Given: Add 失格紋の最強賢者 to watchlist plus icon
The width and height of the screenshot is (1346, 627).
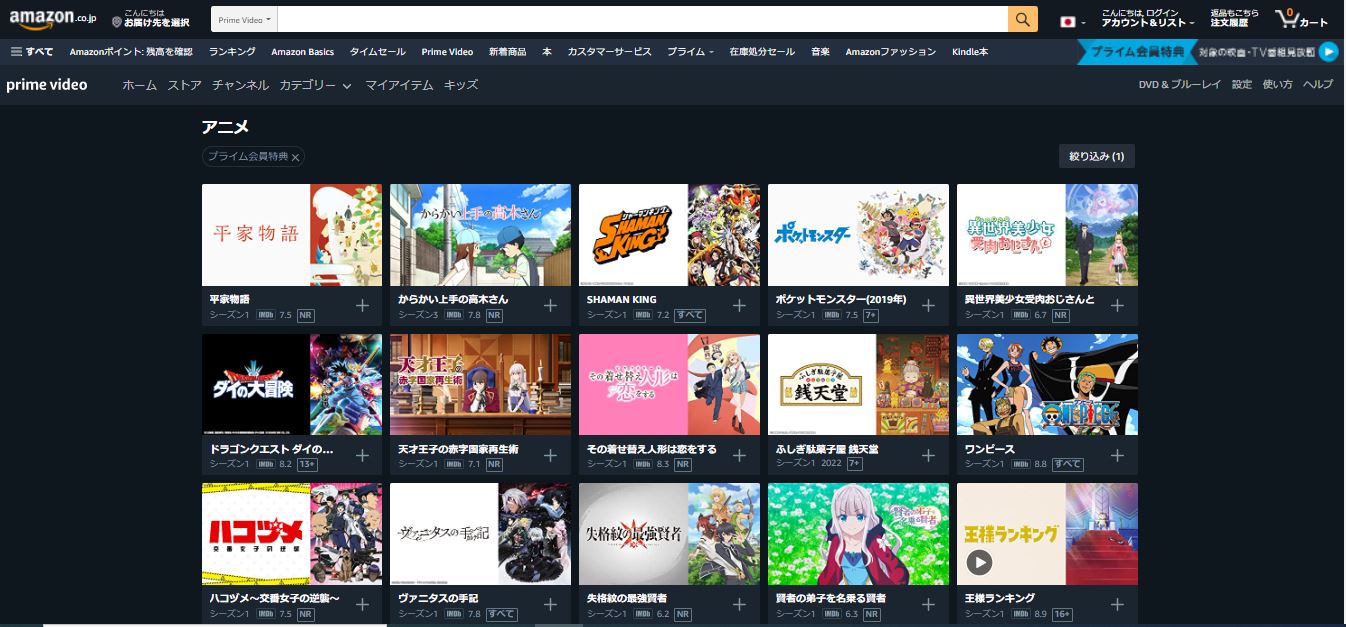Looking at the screenshot, I should click(x=739, y=605).
